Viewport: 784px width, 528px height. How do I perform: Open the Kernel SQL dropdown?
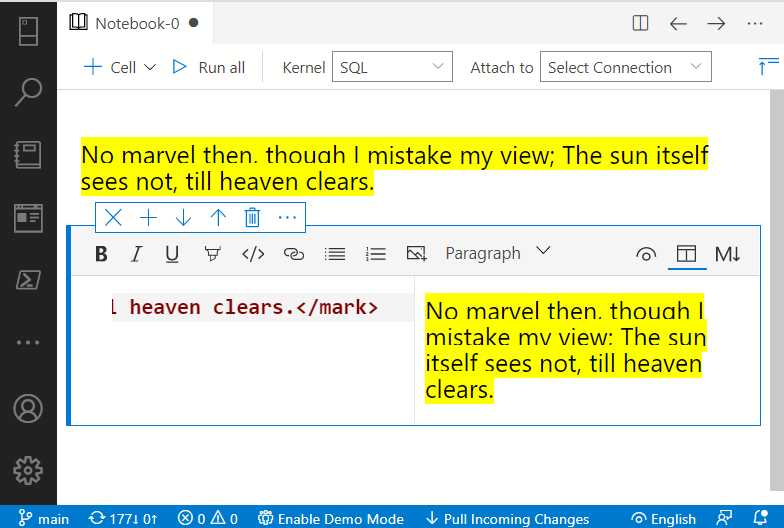[x=392, y=66]
